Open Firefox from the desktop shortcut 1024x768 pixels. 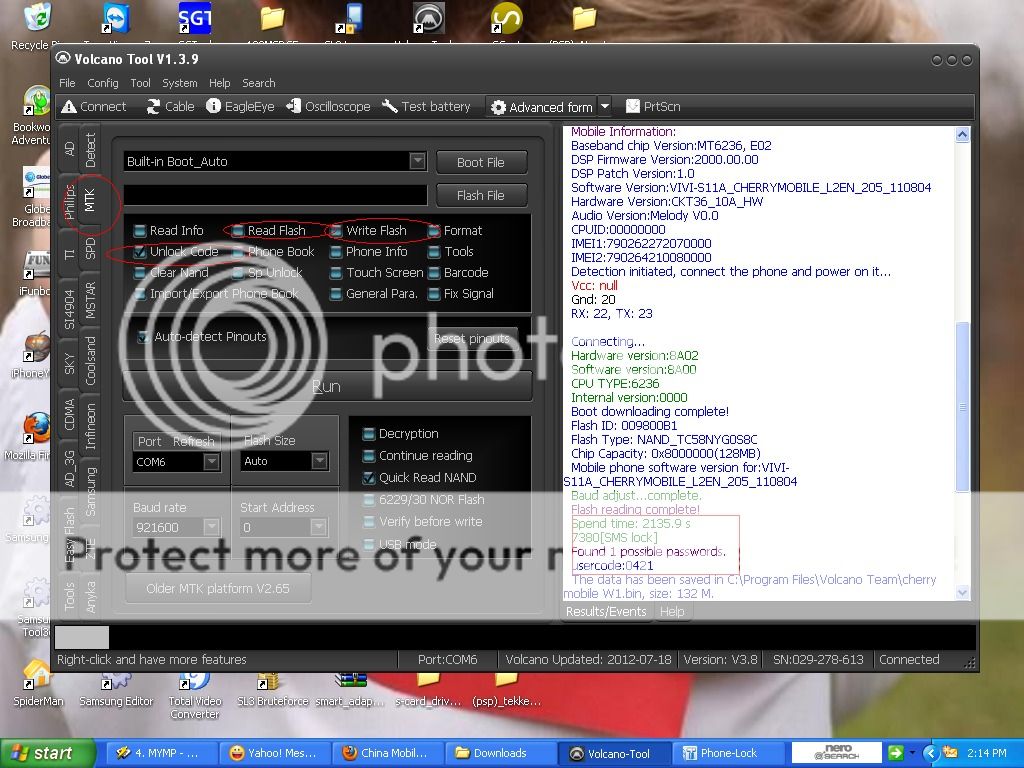pyautogui.click(x=37, y=428)
